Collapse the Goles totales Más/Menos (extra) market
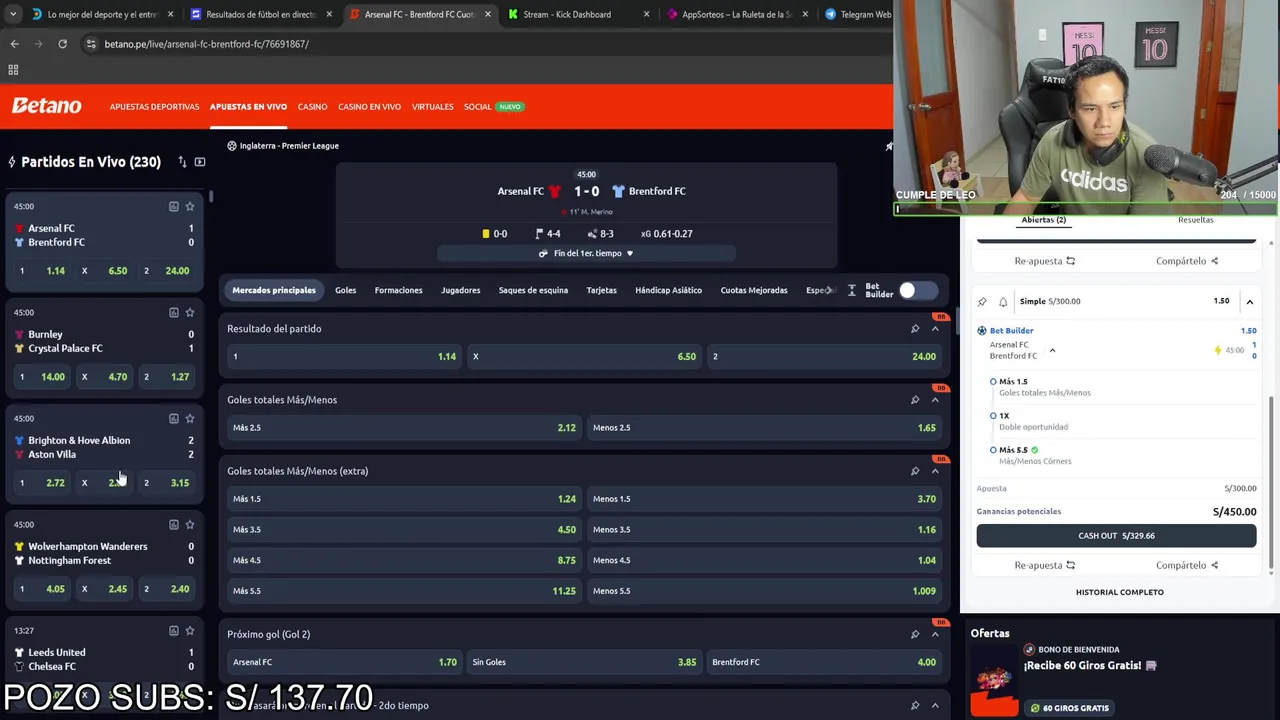This screenshot has height=720, width=1280. click(x=935, y=471)
